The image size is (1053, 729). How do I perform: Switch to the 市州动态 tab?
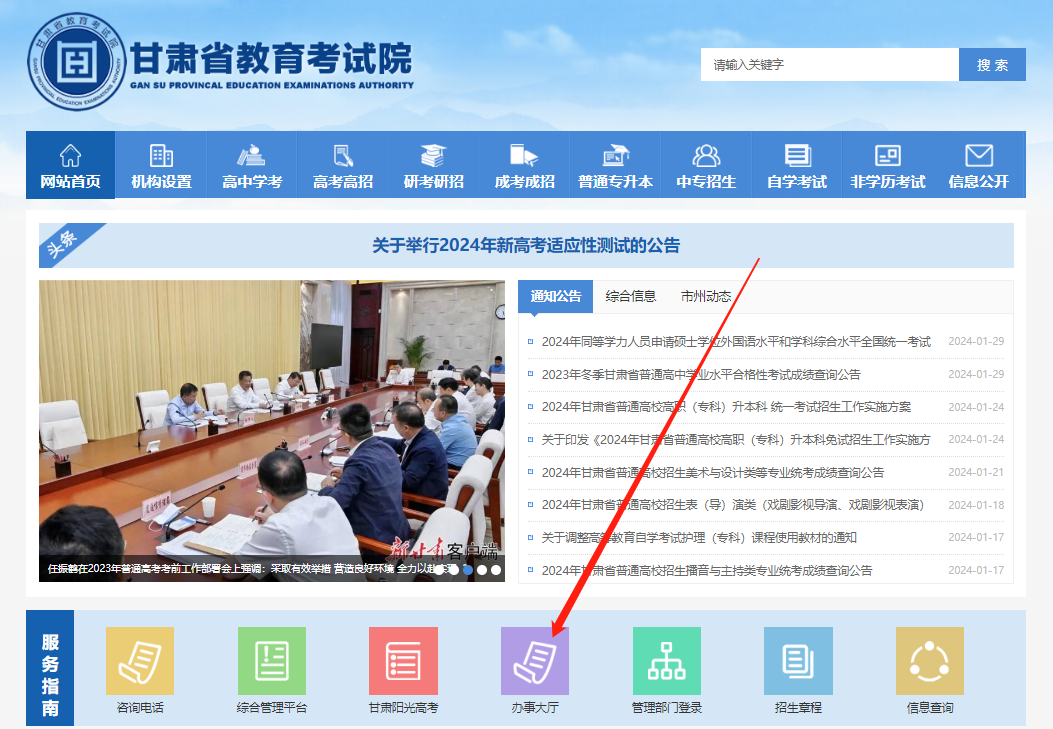click(x=706, y=296)
